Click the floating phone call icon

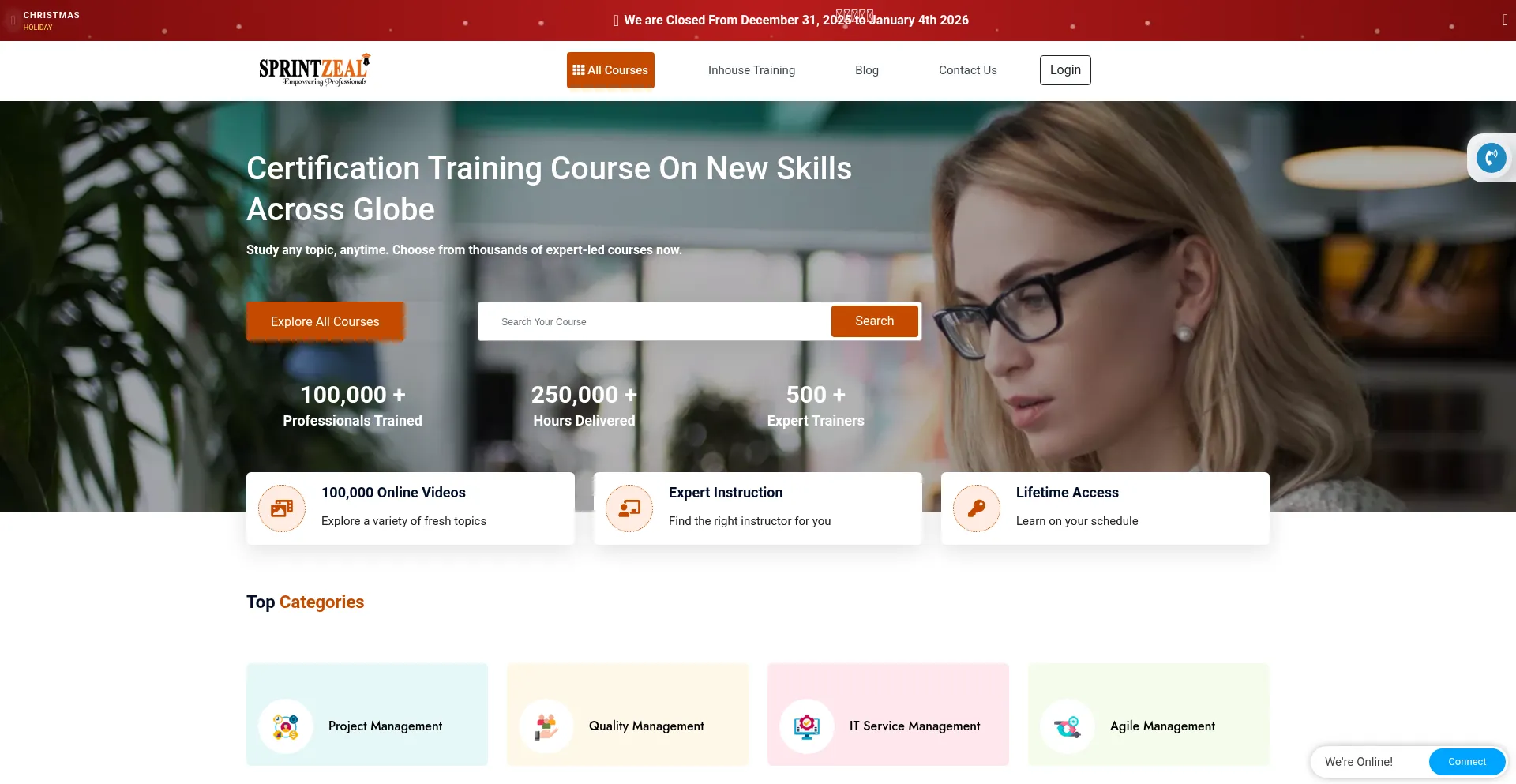(1491, 158)
